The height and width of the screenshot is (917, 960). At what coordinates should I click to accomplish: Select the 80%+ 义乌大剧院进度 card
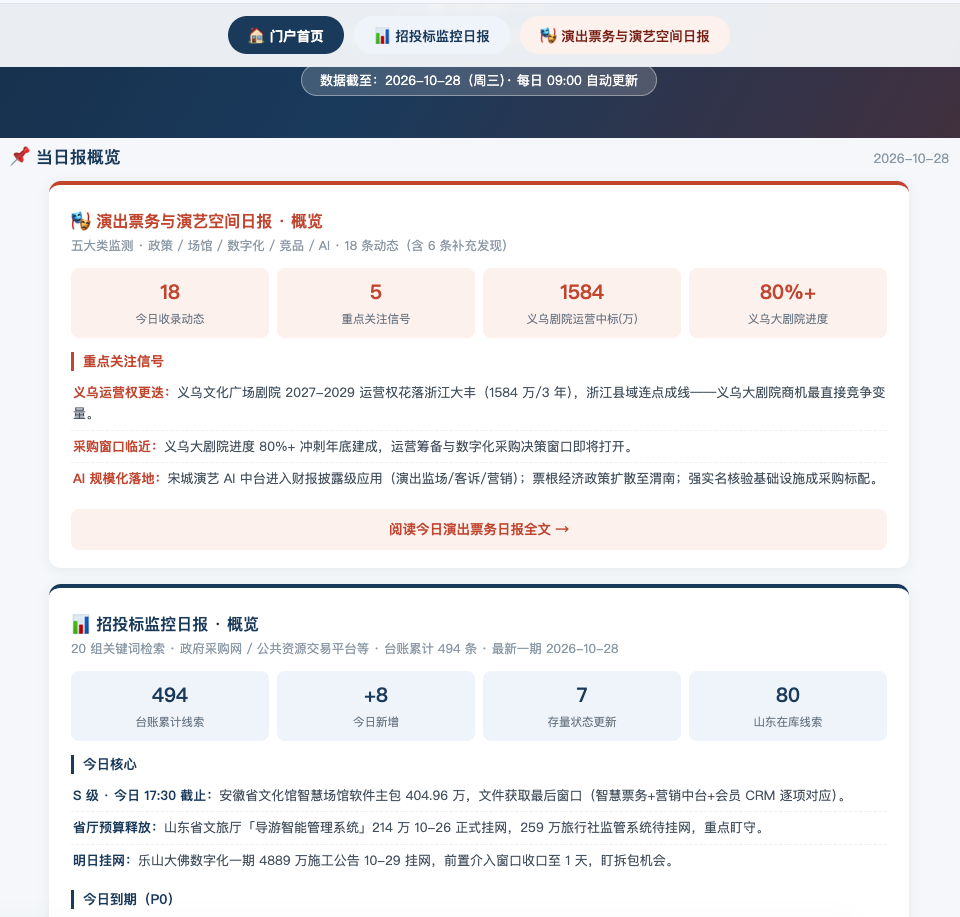point(788,302)
